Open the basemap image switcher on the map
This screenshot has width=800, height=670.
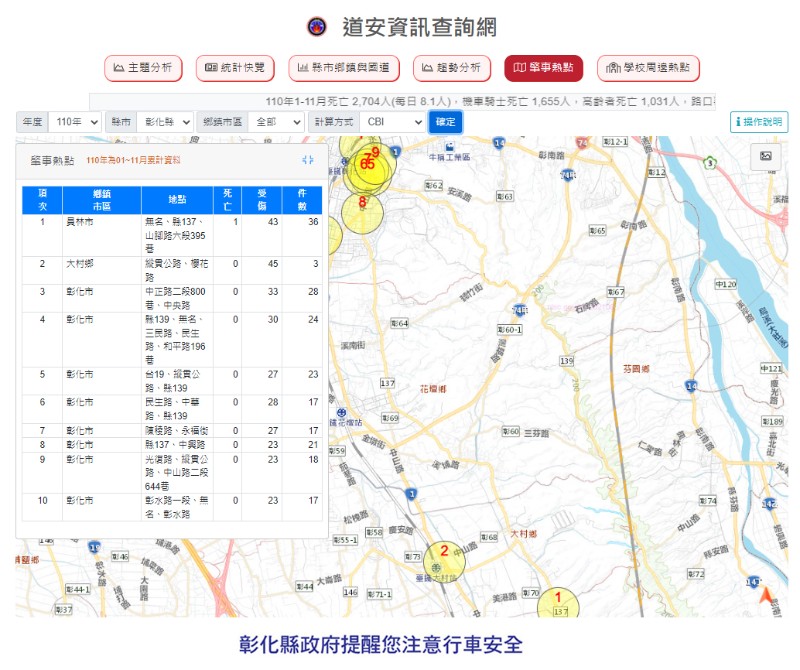coord(766,157)
